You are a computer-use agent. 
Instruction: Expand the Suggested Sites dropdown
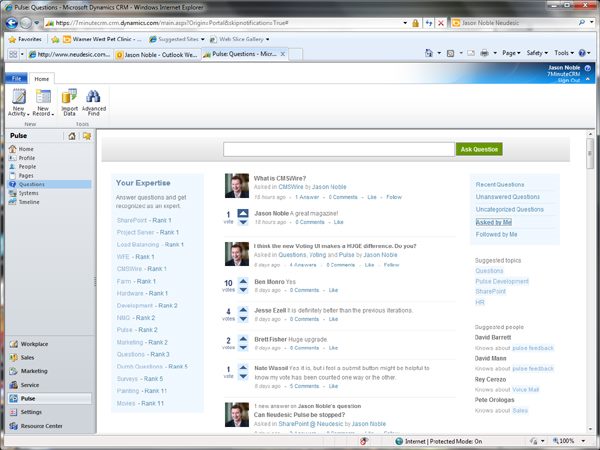click(202, 39)
